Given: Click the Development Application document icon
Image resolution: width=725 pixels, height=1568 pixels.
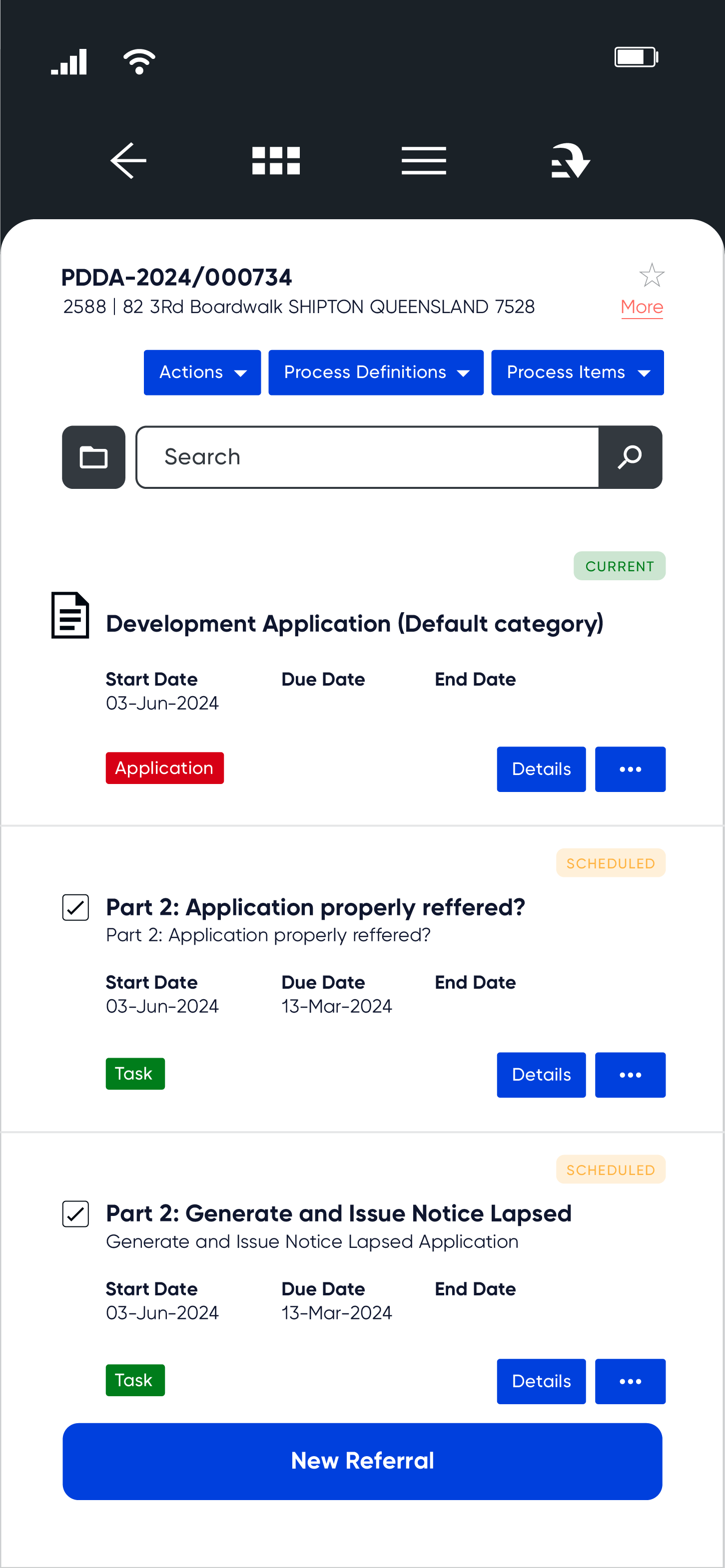Looking at the screenshot, I should click(70, 615).
